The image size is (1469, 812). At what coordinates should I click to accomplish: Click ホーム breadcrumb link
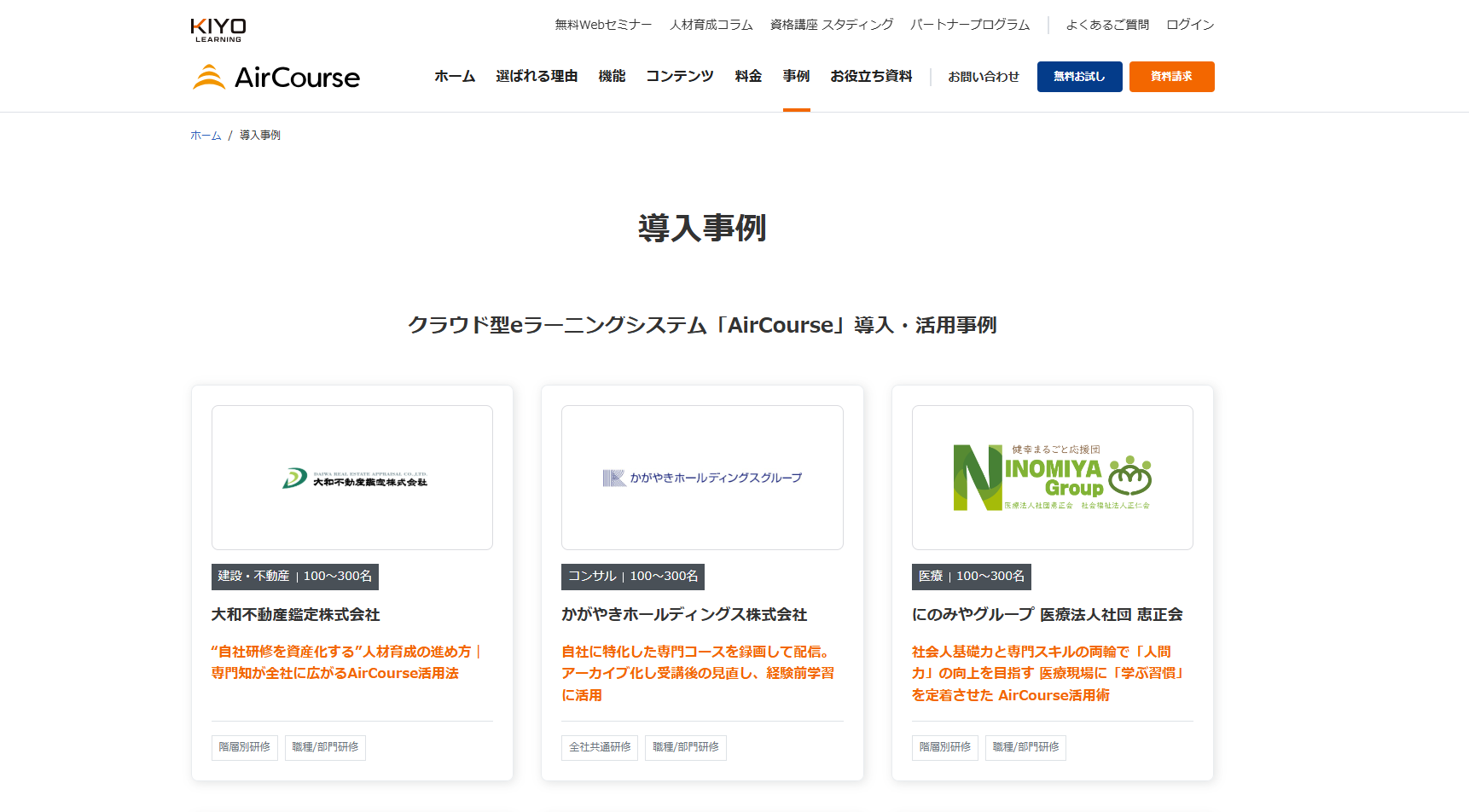[206, 136]
